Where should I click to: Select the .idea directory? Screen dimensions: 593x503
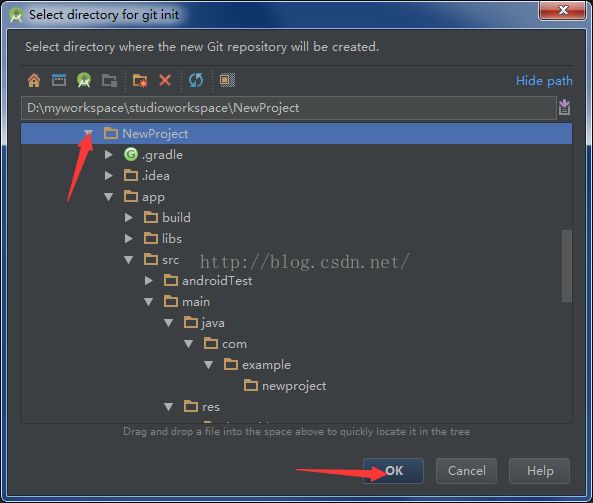pos(155,176)
